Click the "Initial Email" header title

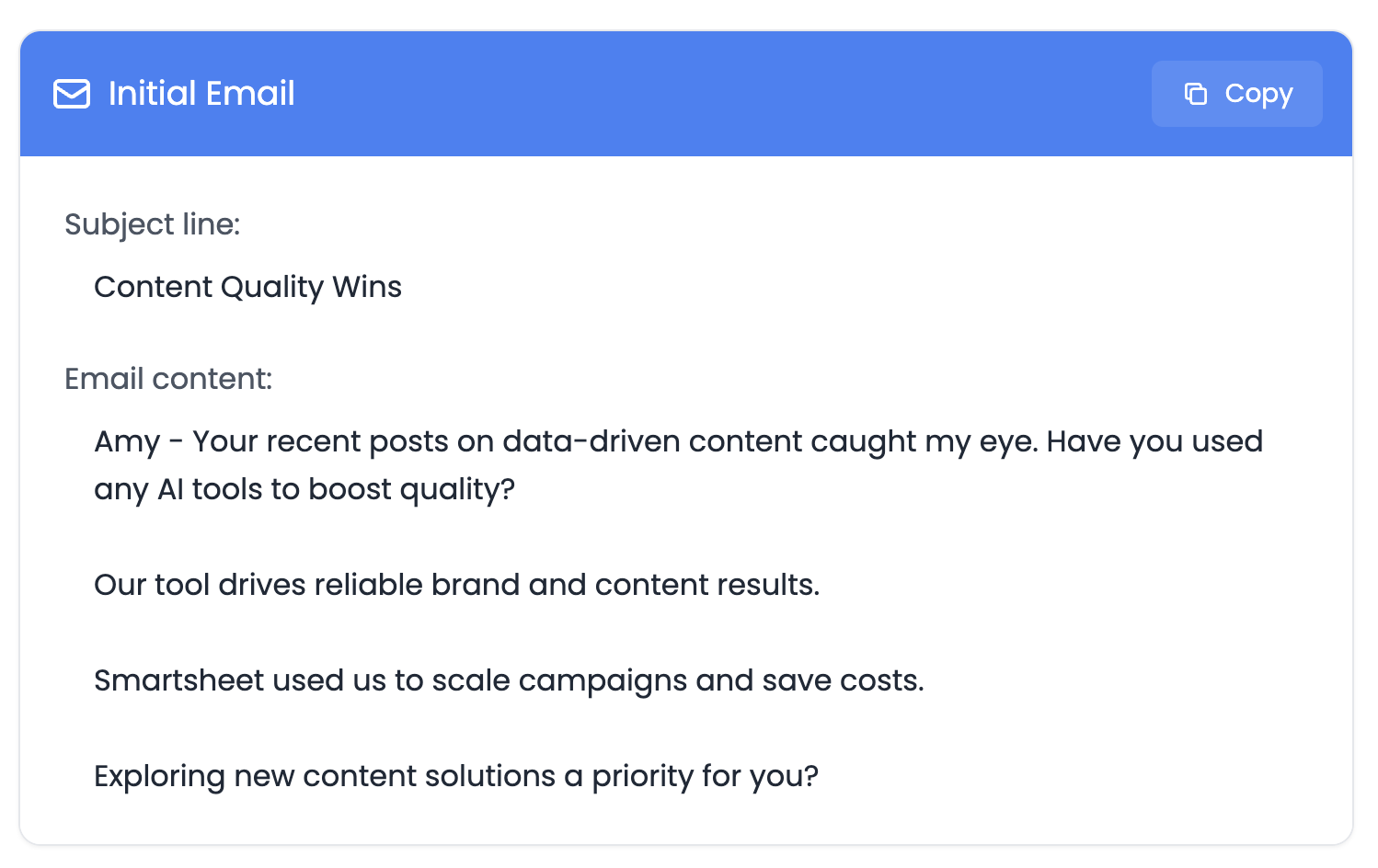(x=201, y=94)
